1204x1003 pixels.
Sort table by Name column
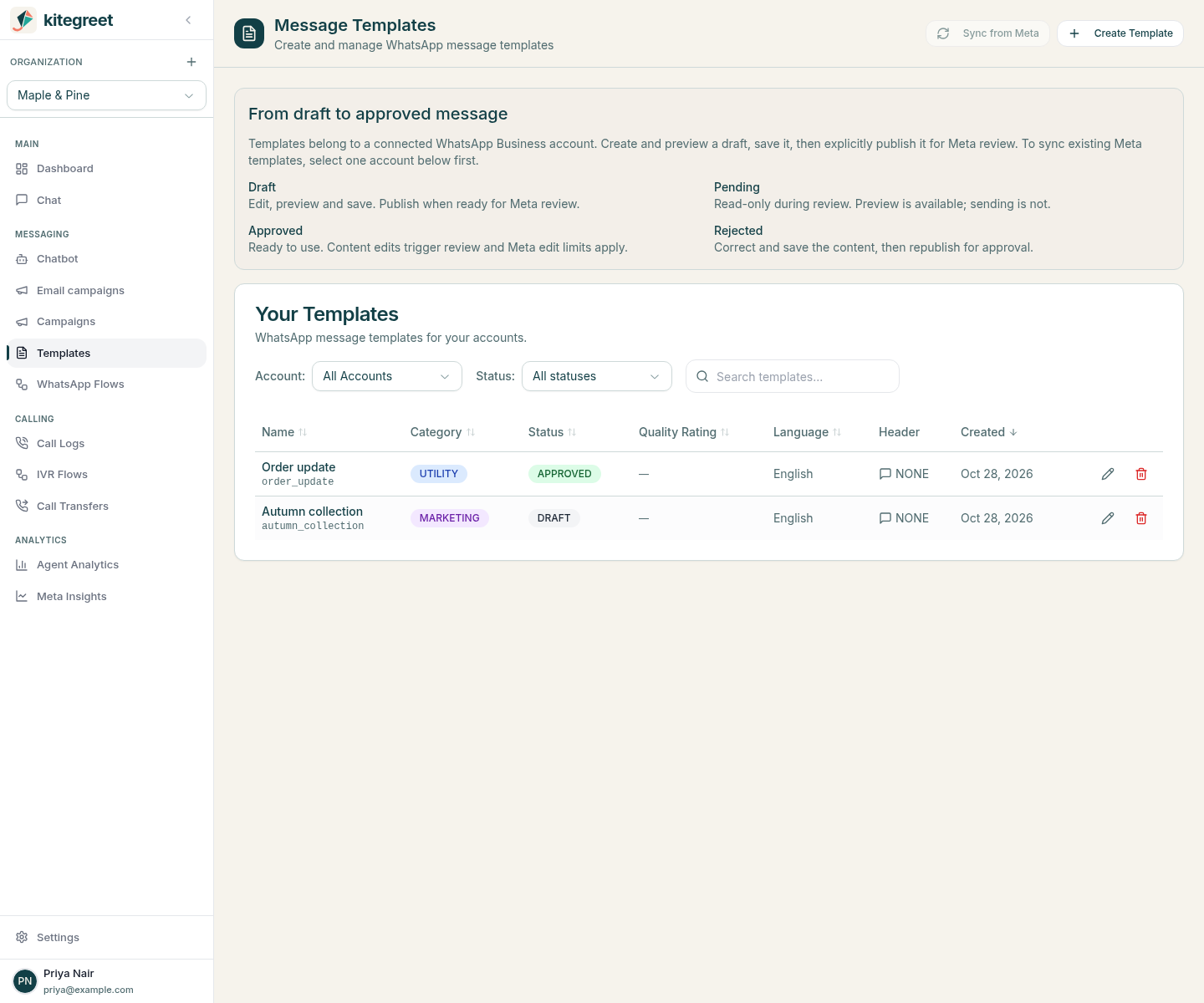(284, 432)
